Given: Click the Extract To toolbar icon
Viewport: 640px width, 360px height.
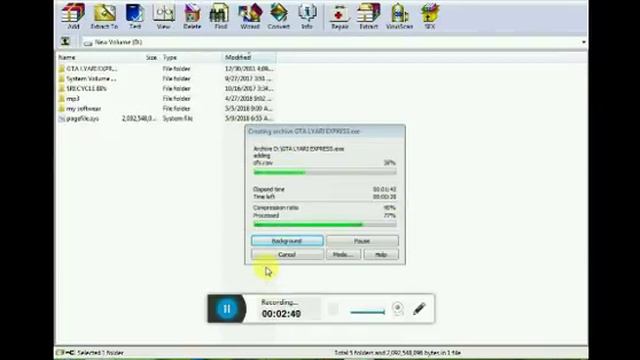Looking at the screenshot, I should pyautogui.click(x=104, y=16).
